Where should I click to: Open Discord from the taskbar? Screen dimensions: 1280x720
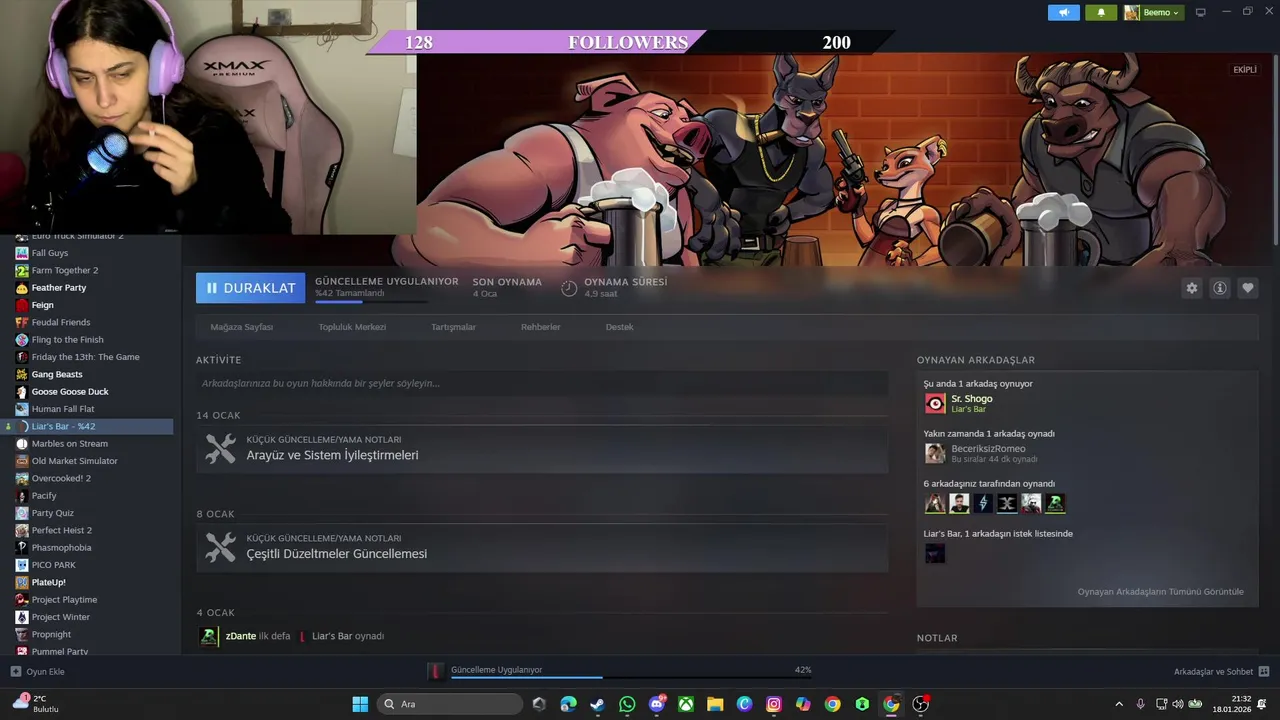[x=657, y=704]
